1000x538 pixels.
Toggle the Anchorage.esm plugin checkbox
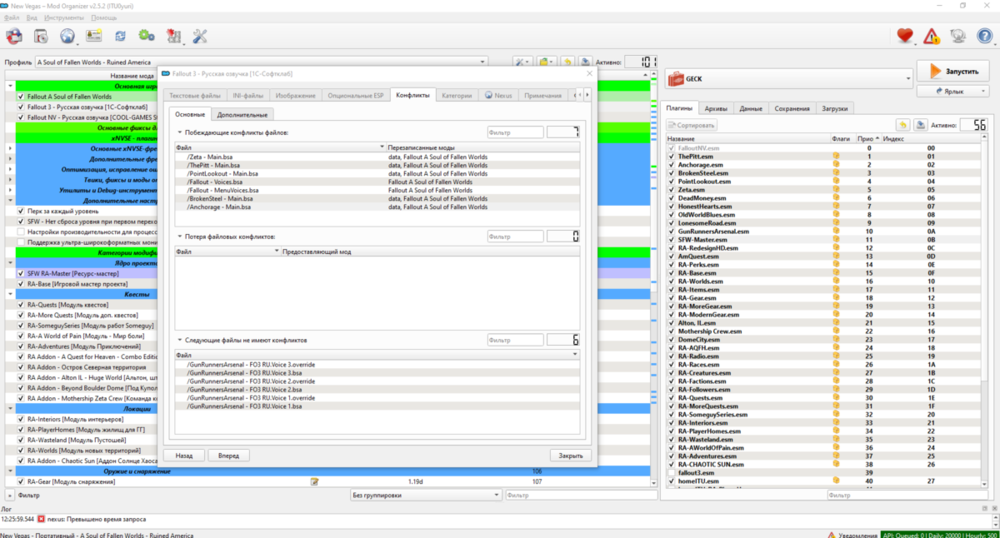[x=671, y=164]
